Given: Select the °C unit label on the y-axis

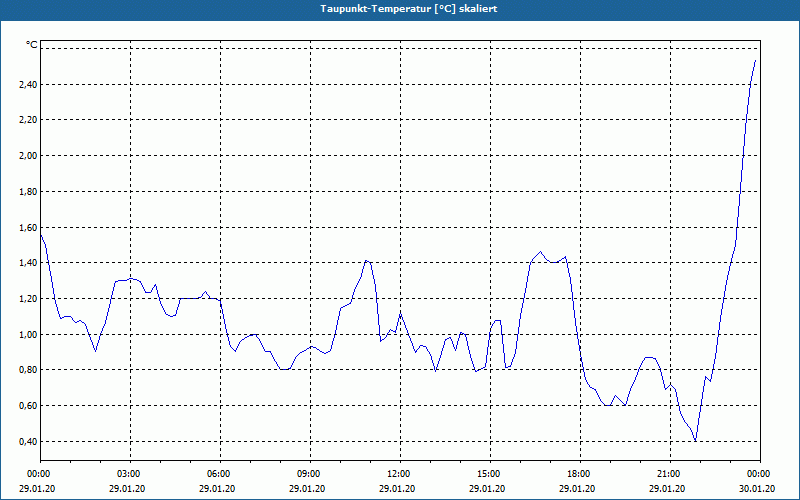Looking at the screenshot, I should [x=31, y=45].
